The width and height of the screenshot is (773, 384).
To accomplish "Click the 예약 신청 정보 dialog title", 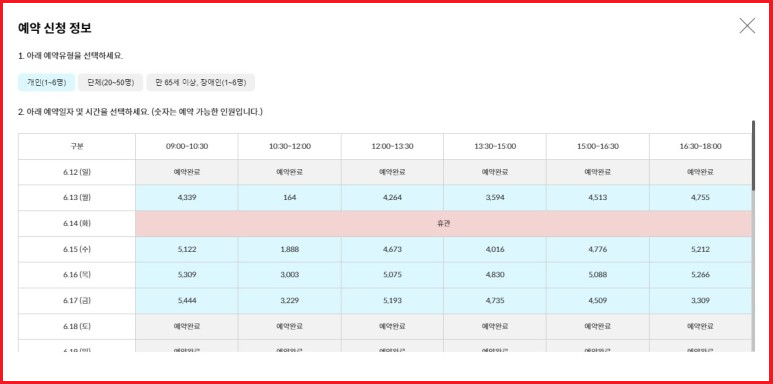I will (x=54, y=28).
